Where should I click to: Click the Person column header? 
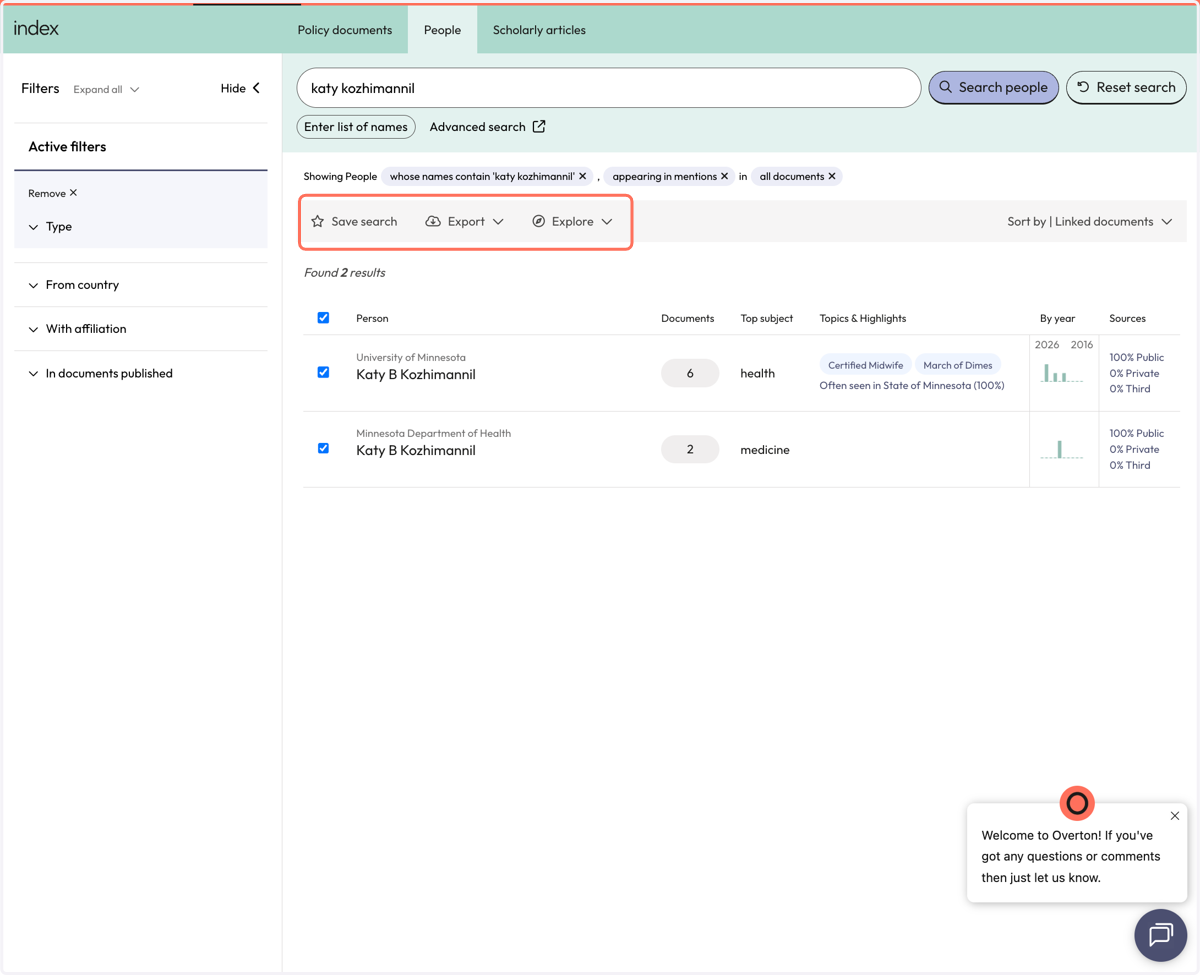[x=372, y=318]
